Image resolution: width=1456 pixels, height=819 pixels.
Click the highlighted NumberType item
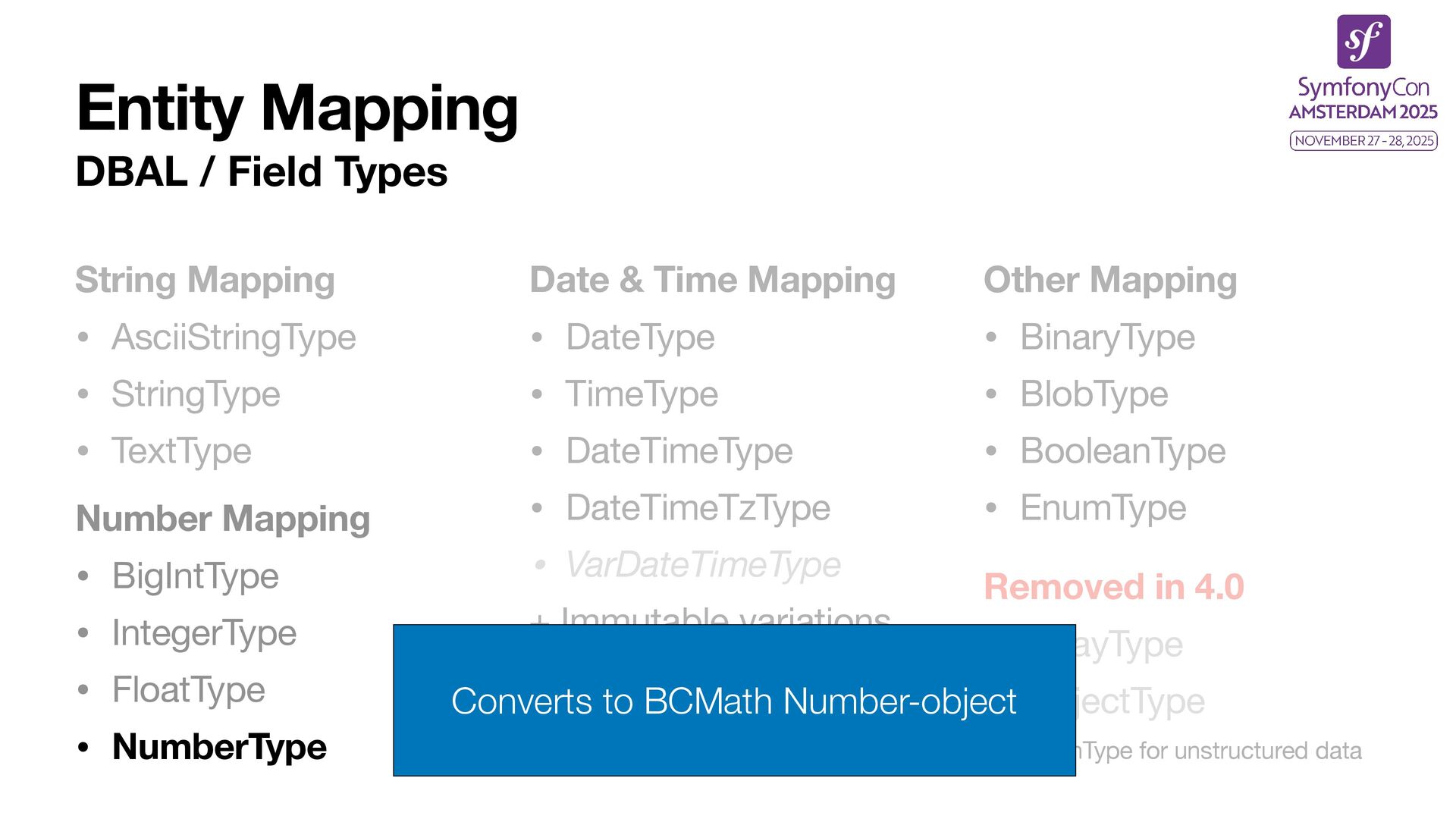point(219,747)
